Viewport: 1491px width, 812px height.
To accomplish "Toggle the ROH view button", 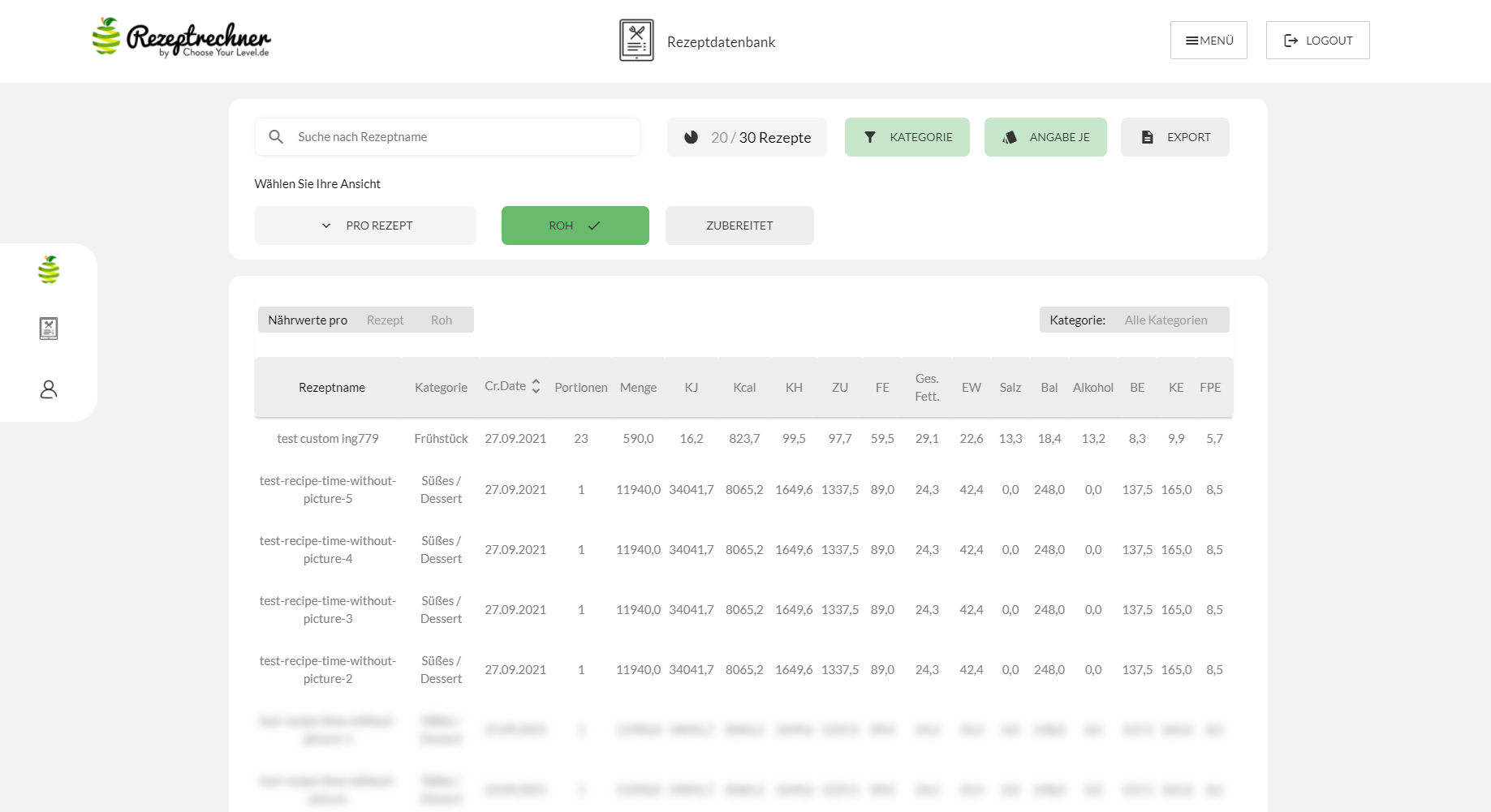I will point(575,226).
